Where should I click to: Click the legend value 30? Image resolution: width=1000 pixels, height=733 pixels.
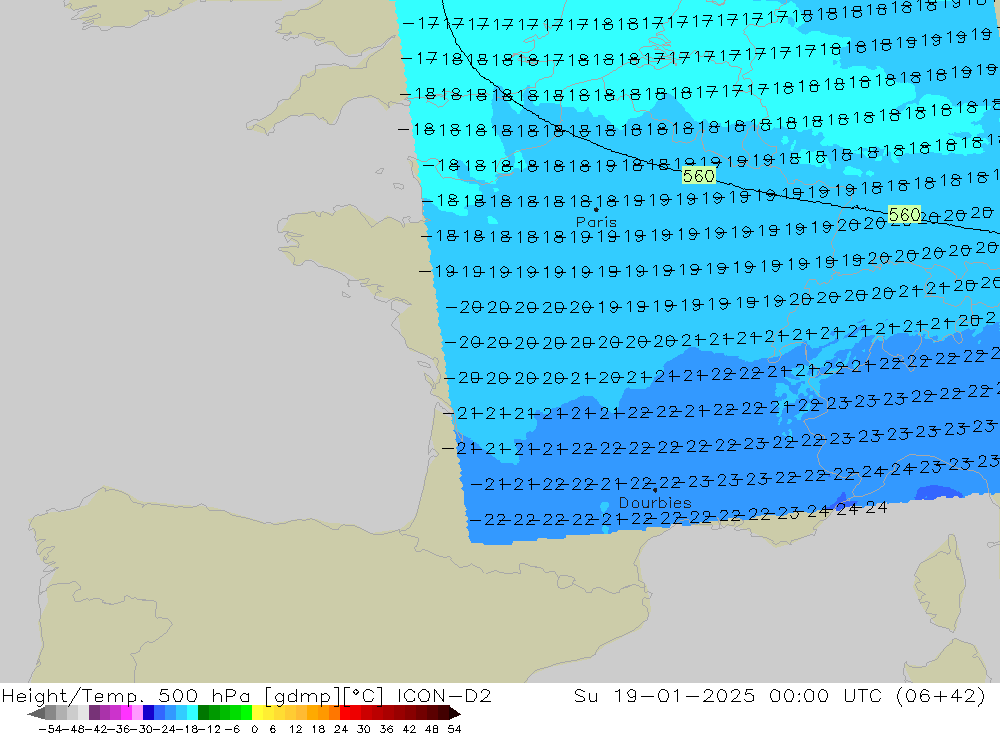click(364, 729)
